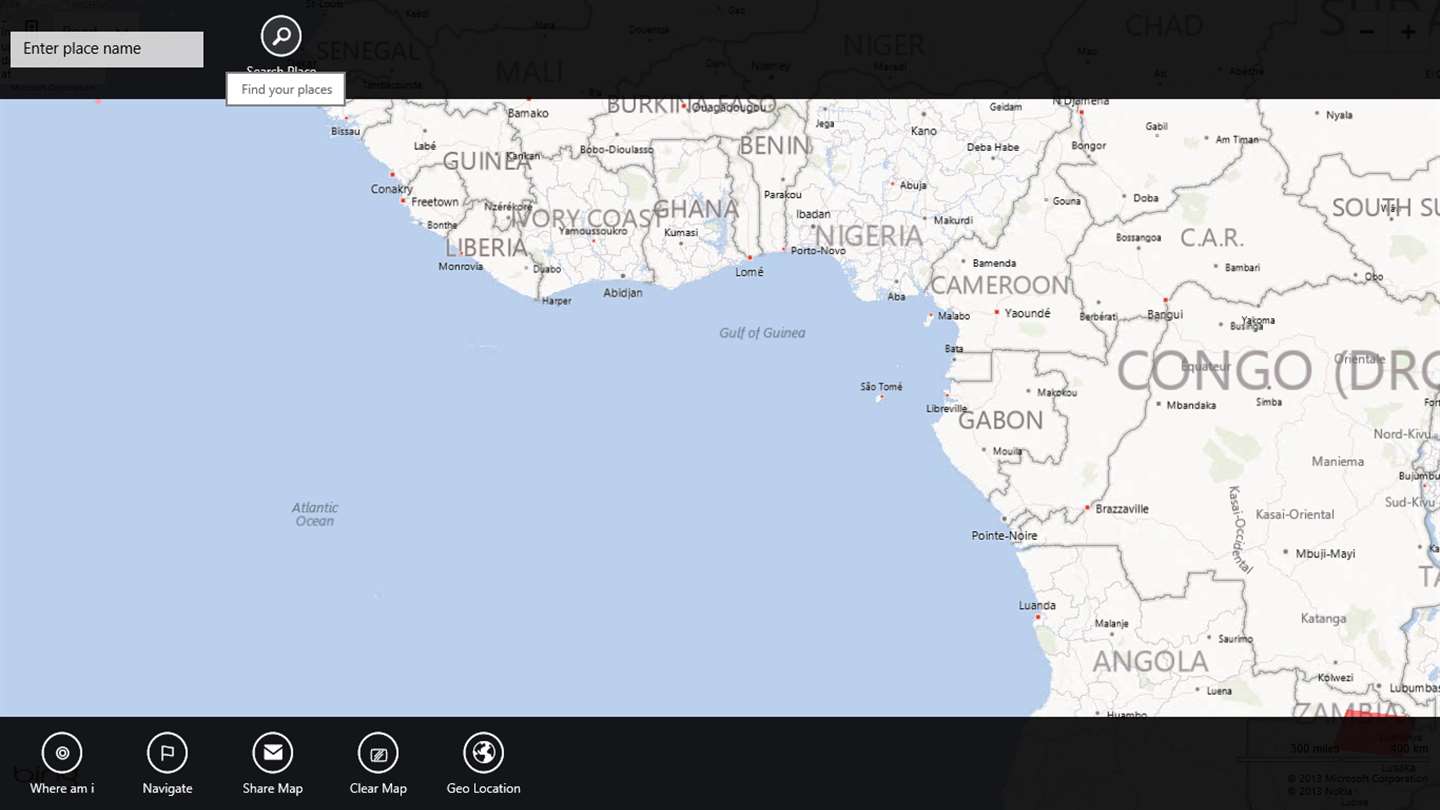Click the Malabo city label

tap(954, 316)
